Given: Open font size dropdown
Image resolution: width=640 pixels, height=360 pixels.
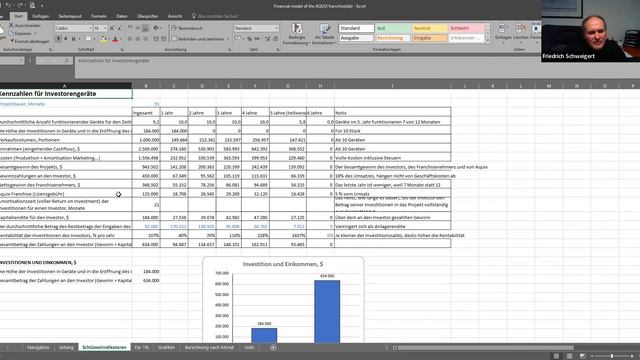Looking at the screenshot, I should [x=105, y=28].
